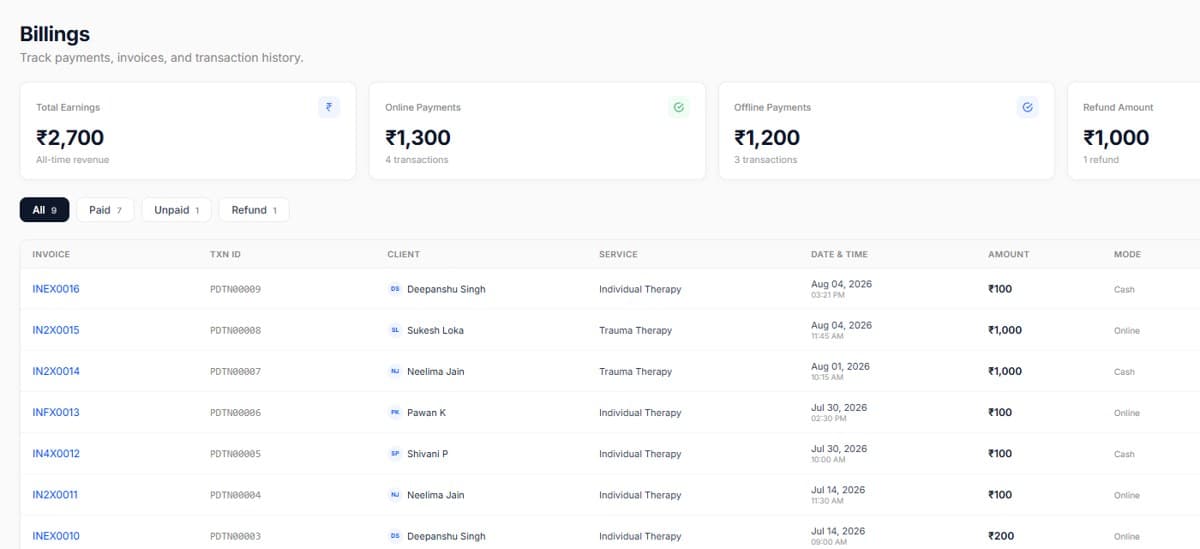
Task: Click the AMOUNT column header
Action: (1008, 254)
